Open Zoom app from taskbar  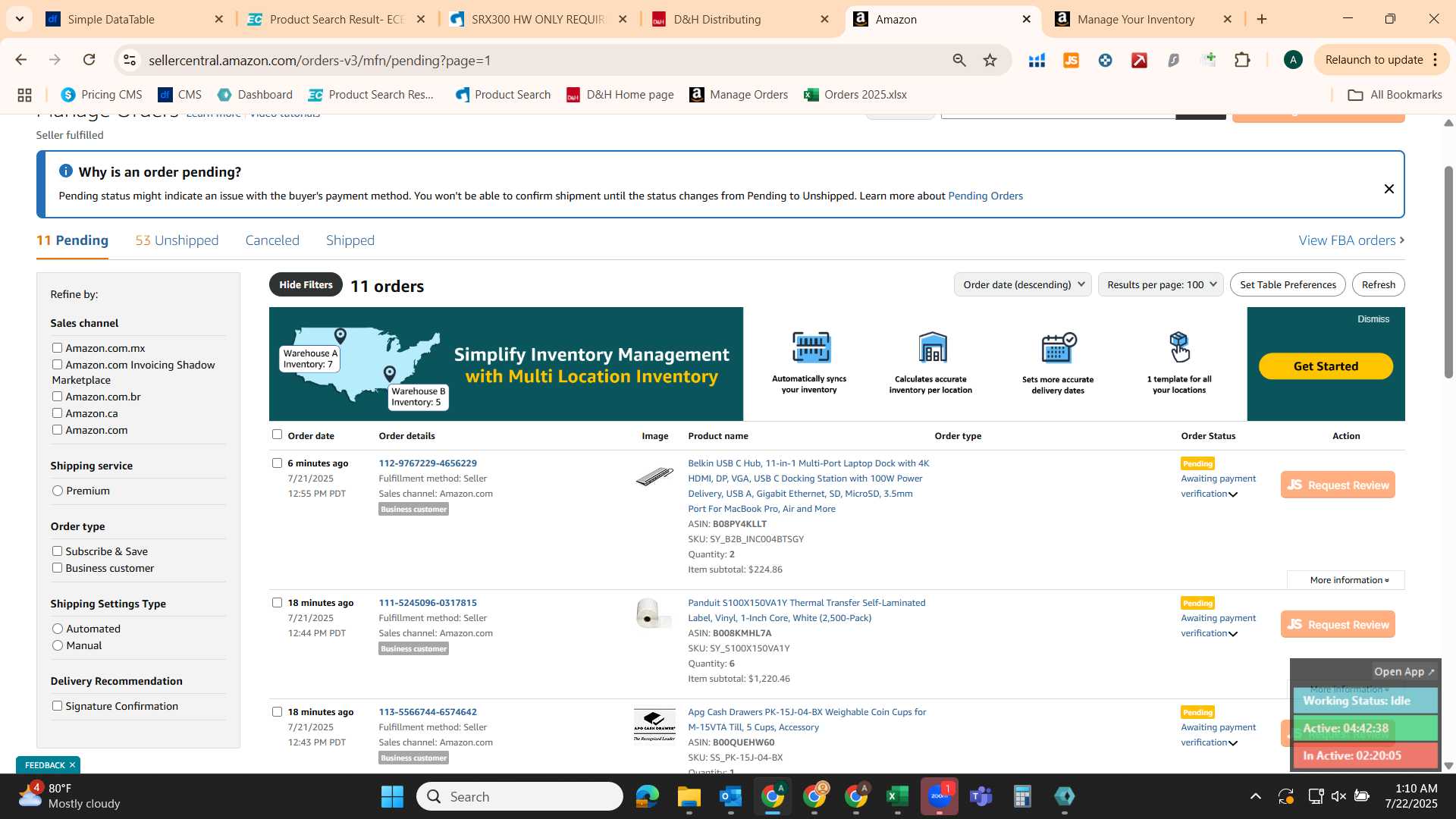[x=939, y=796]
